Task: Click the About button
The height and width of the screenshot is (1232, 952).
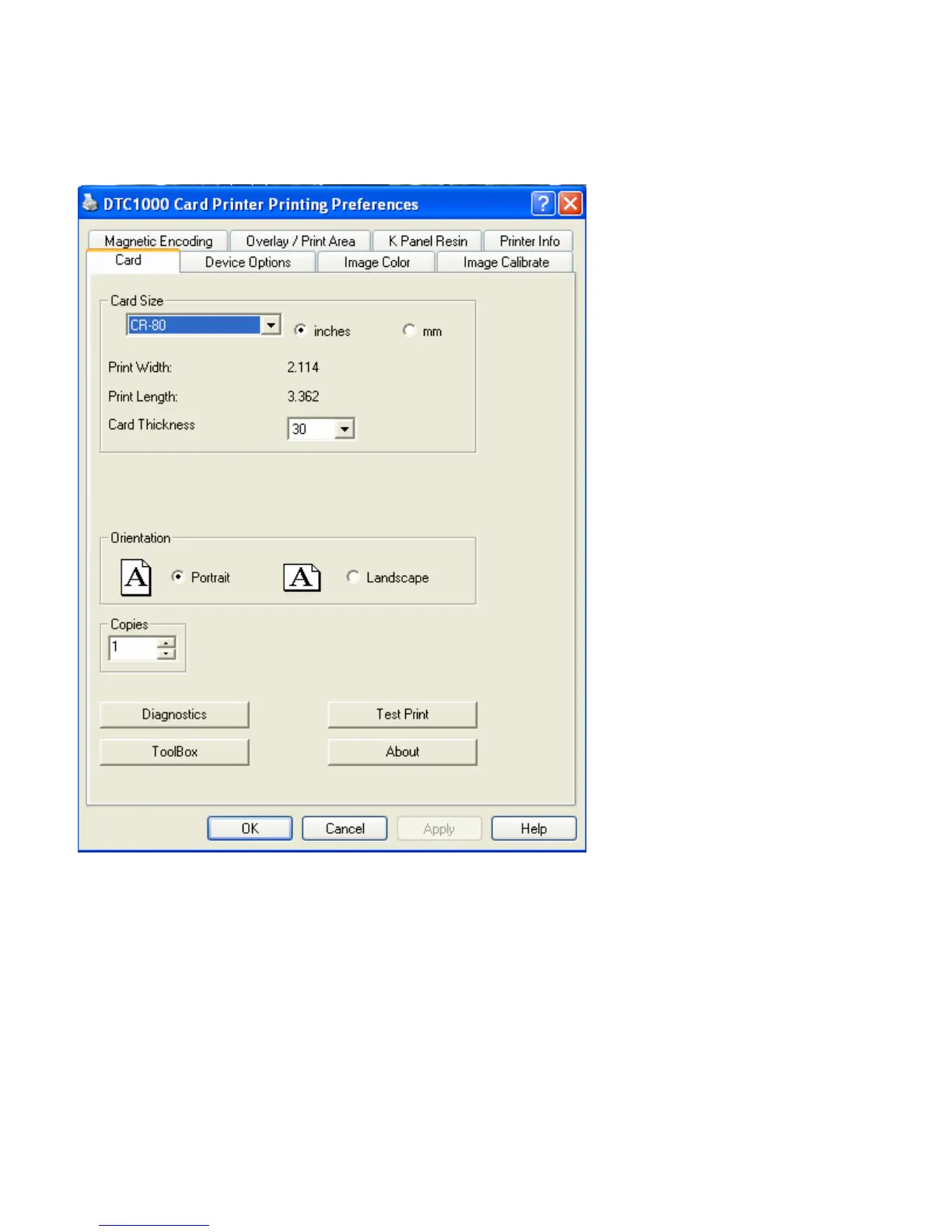Action: (x=402, y=751)
